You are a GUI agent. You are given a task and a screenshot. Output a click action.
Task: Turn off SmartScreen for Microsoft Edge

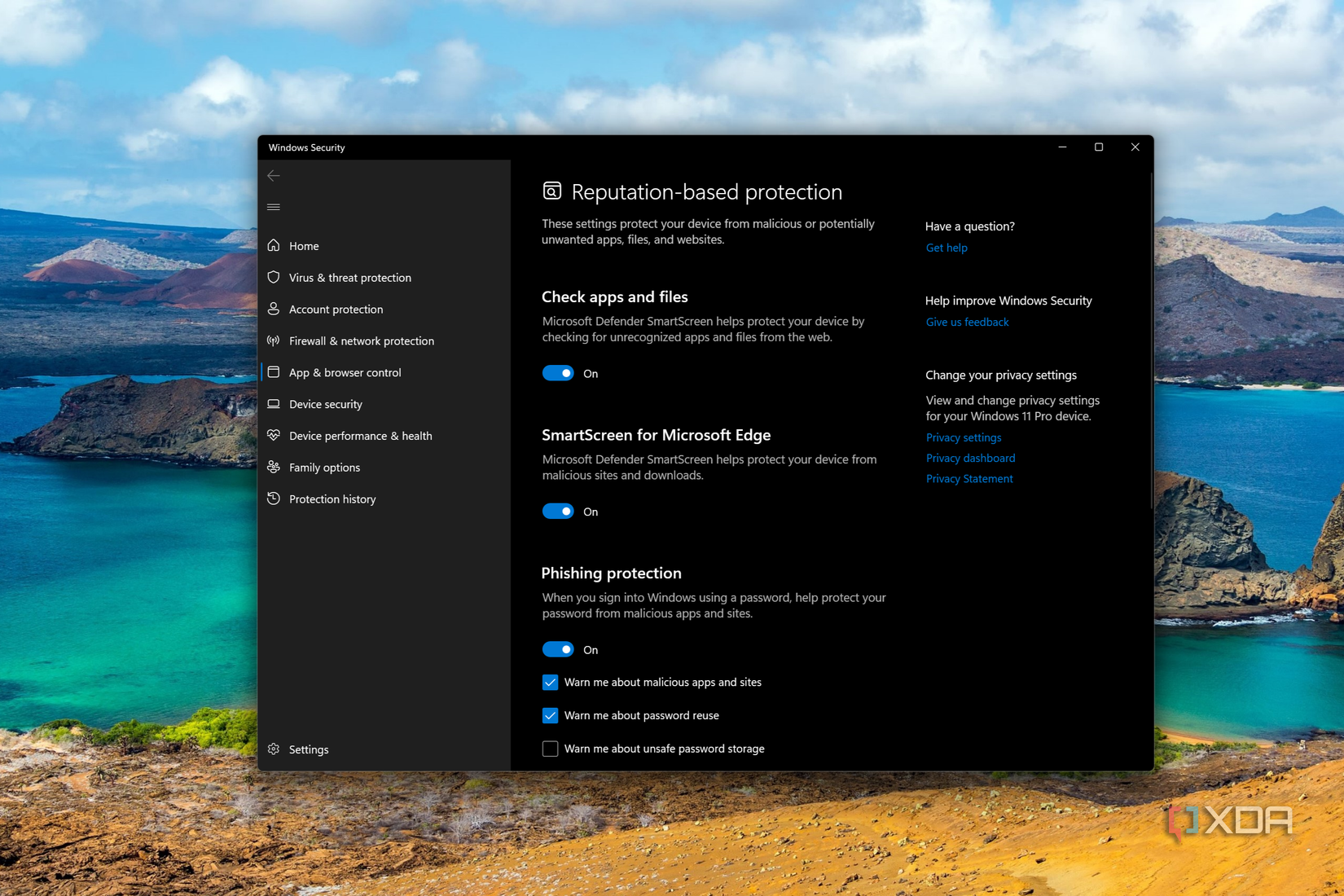tap(558, 511)
